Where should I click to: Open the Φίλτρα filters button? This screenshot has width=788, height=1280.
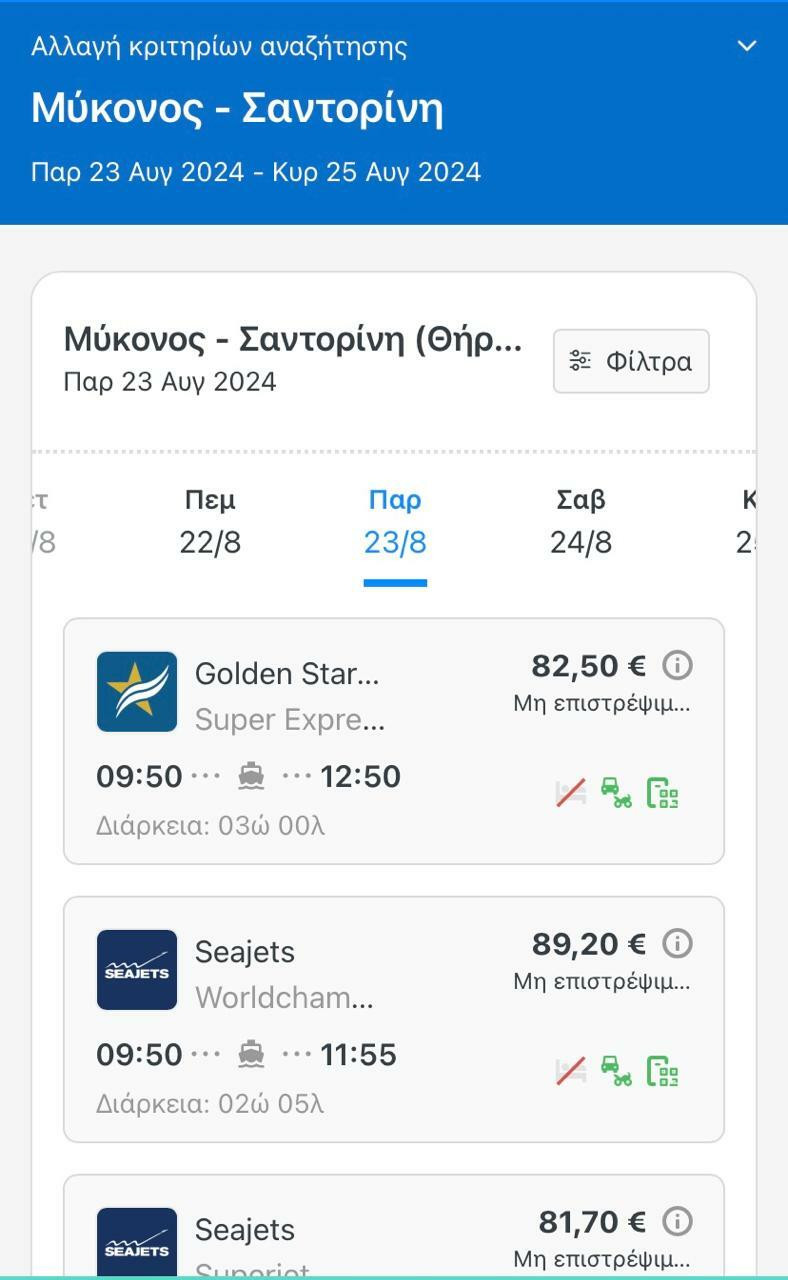(631, 361)
